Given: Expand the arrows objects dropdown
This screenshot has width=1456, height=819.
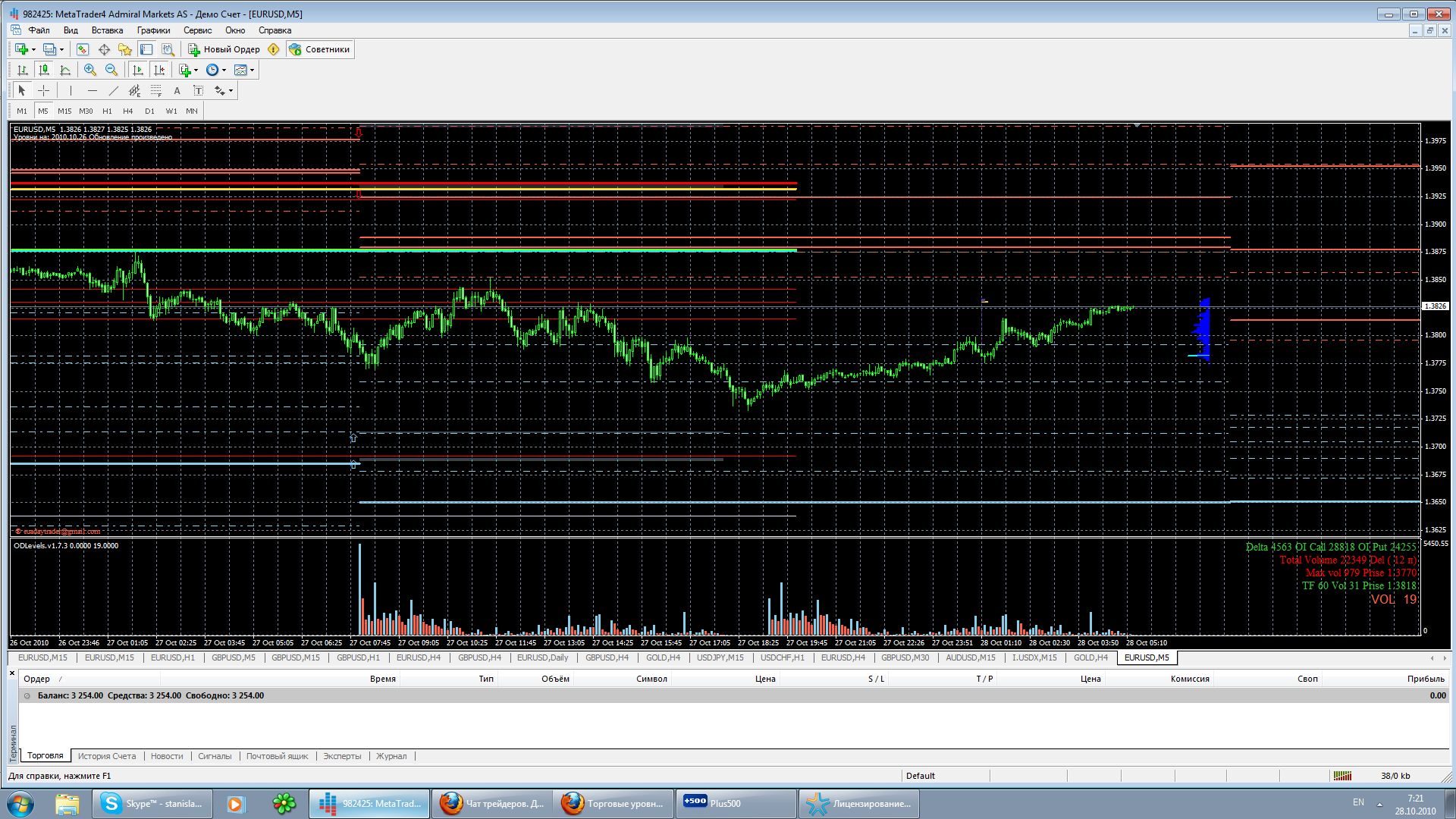Looking at the screenshot, I should 231,91.
